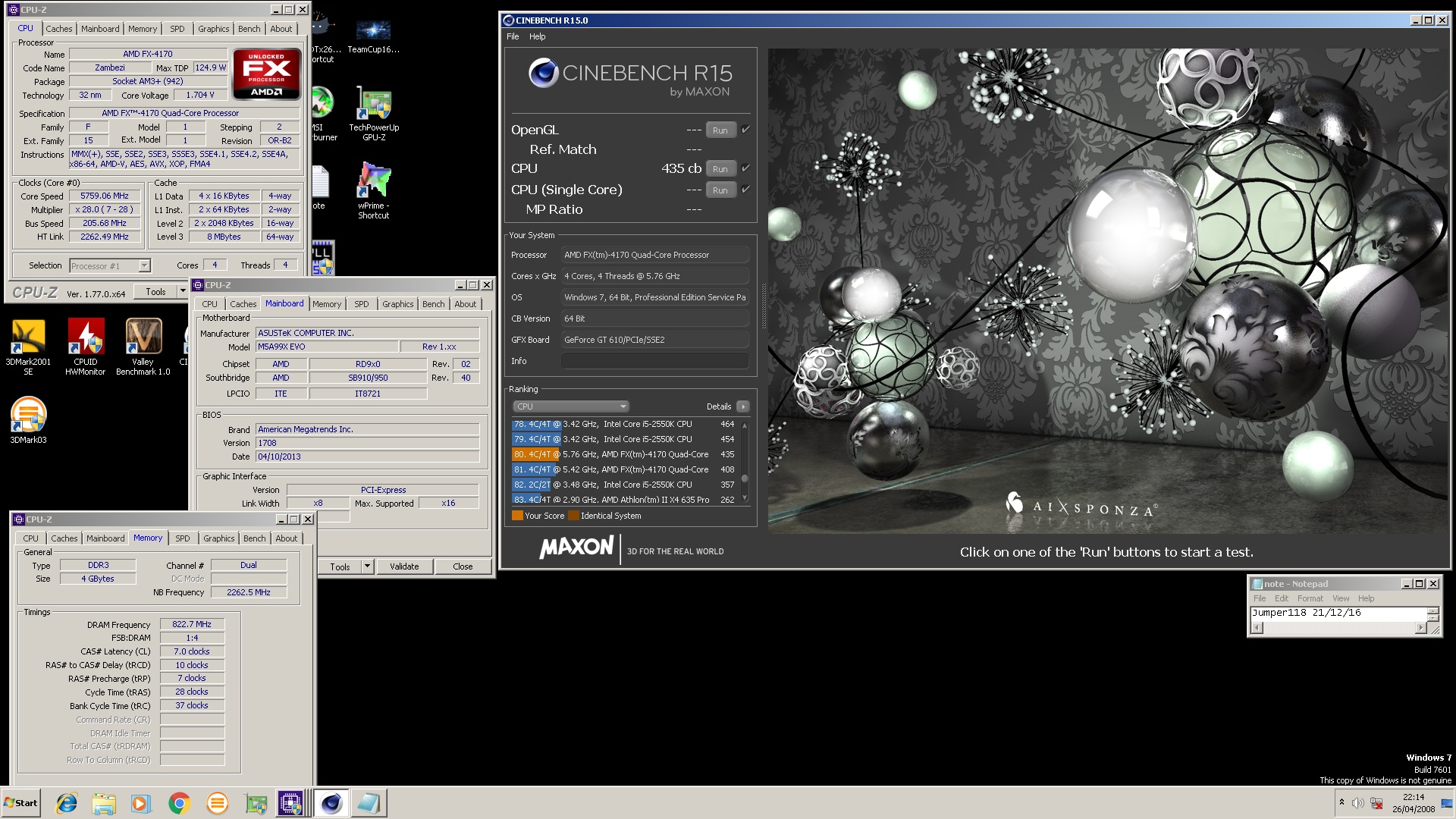This screenshot has height=819, width=1456.
Task: Click the Close button in CPU-Z Mainboard window
Action: click(x=463, y=566)
